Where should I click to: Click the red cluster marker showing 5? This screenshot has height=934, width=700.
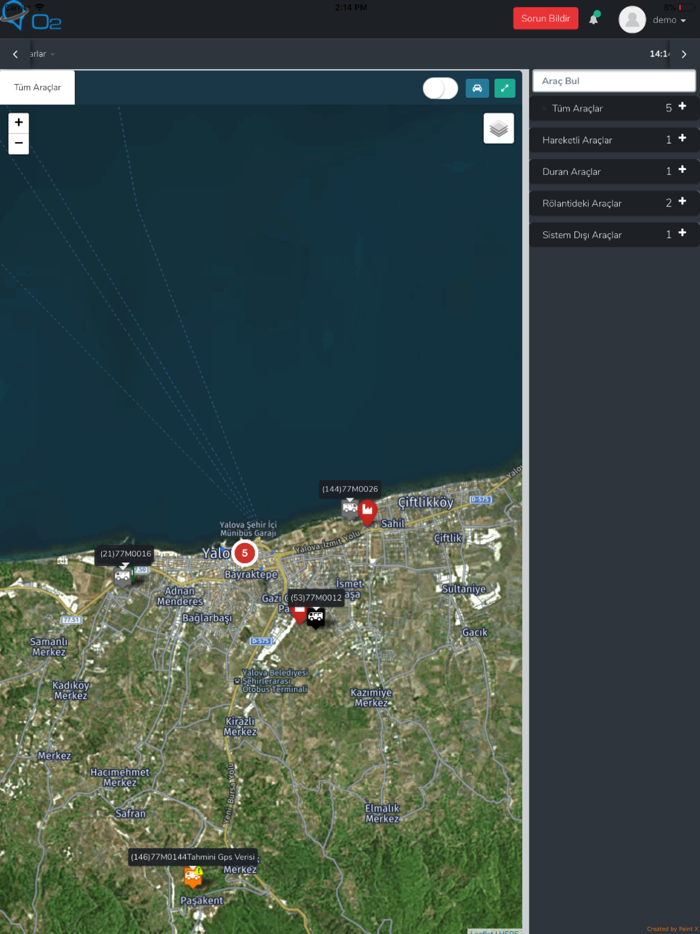coord(244,553)
